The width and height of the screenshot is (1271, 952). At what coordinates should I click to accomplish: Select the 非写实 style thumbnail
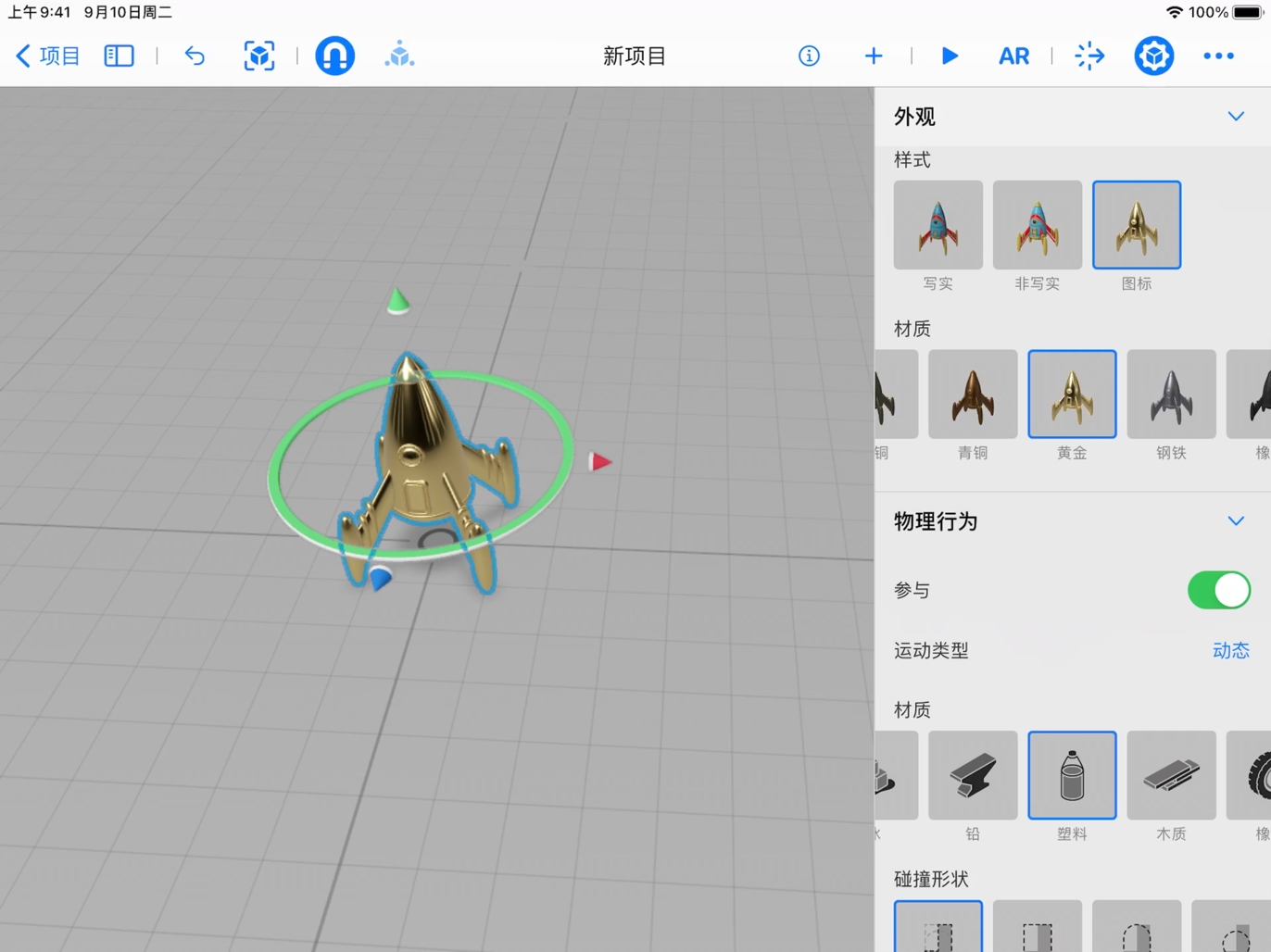(x=1037, y=225)
